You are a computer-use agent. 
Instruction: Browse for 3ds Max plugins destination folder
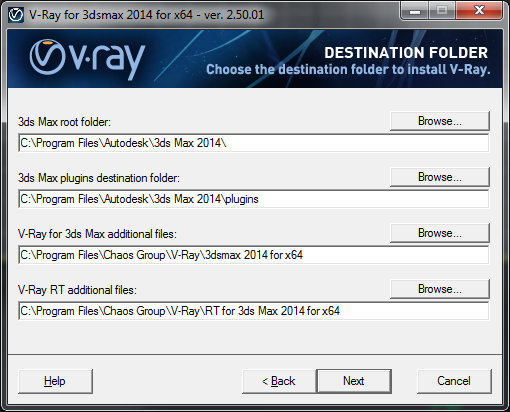(440, 177)
